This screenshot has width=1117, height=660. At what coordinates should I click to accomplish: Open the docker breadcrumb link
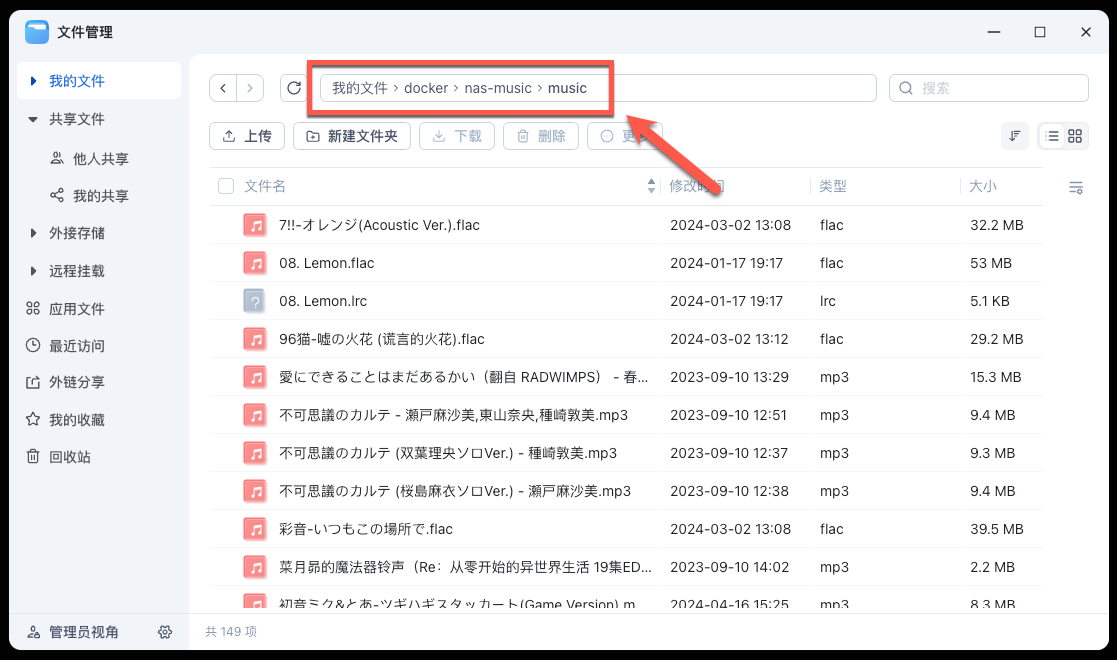[426, 88]
